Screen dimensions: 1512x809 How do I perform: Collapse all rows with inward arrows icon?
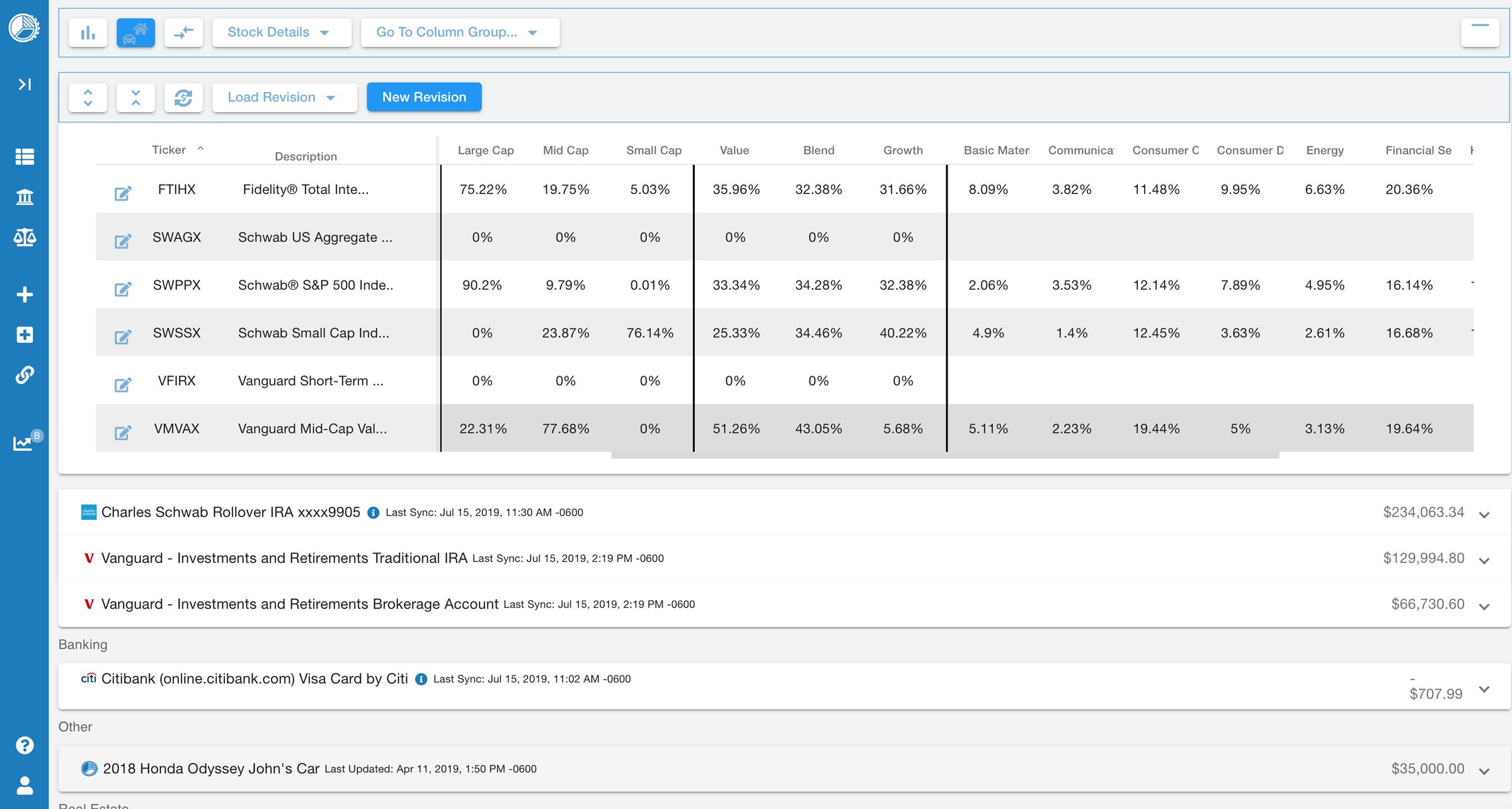[135, 97]
